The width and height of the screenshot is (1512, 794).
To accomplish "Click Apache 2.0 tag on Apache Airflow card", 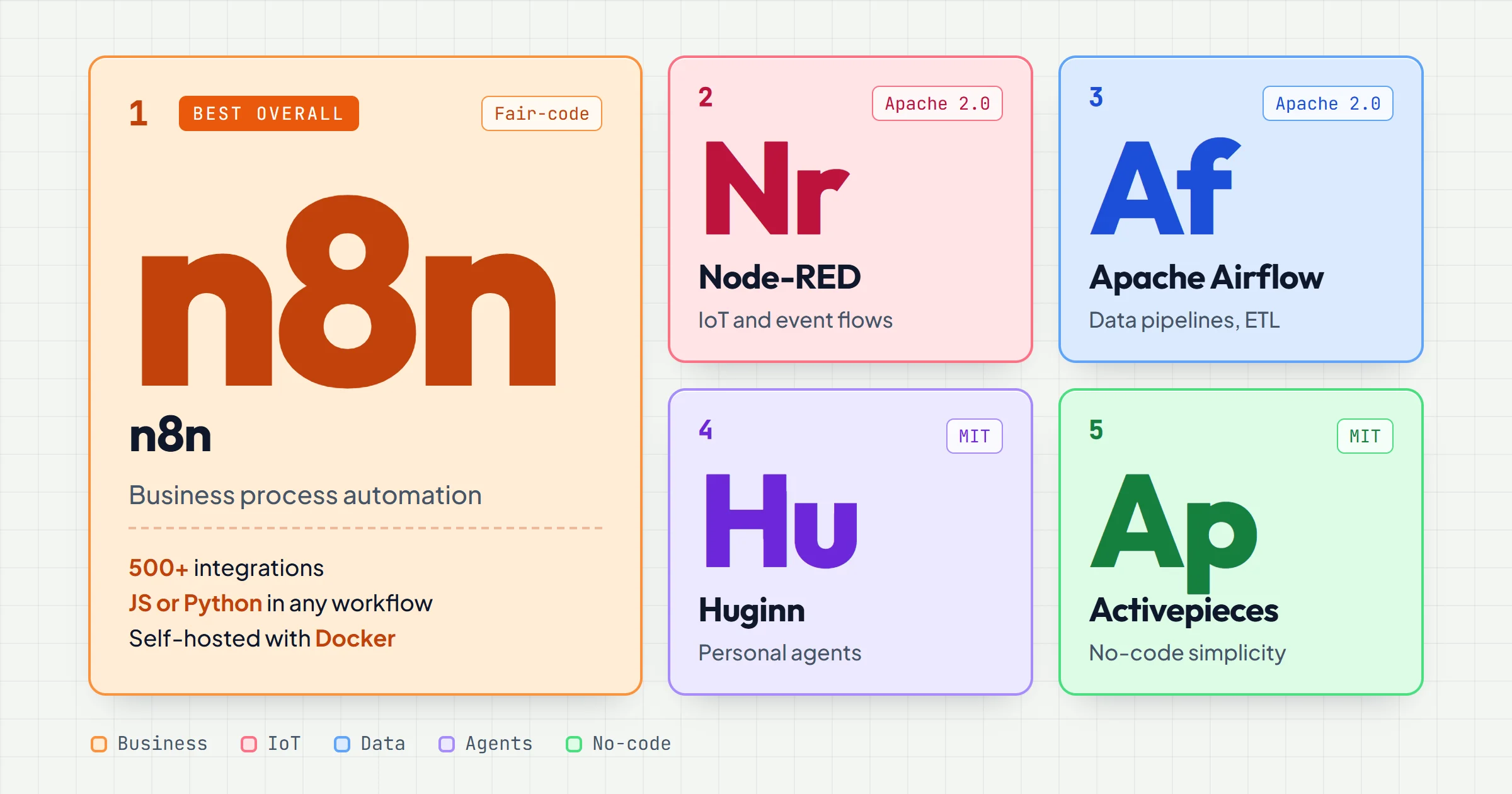I will tap(1328, 103).
